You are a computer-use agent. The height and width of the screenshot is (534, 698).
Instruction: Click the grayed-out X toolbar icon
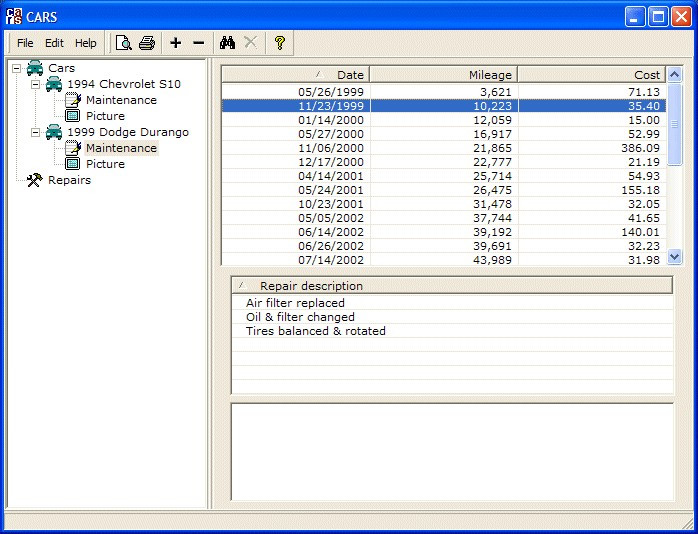pyautogui.click(x=251, y=43)
